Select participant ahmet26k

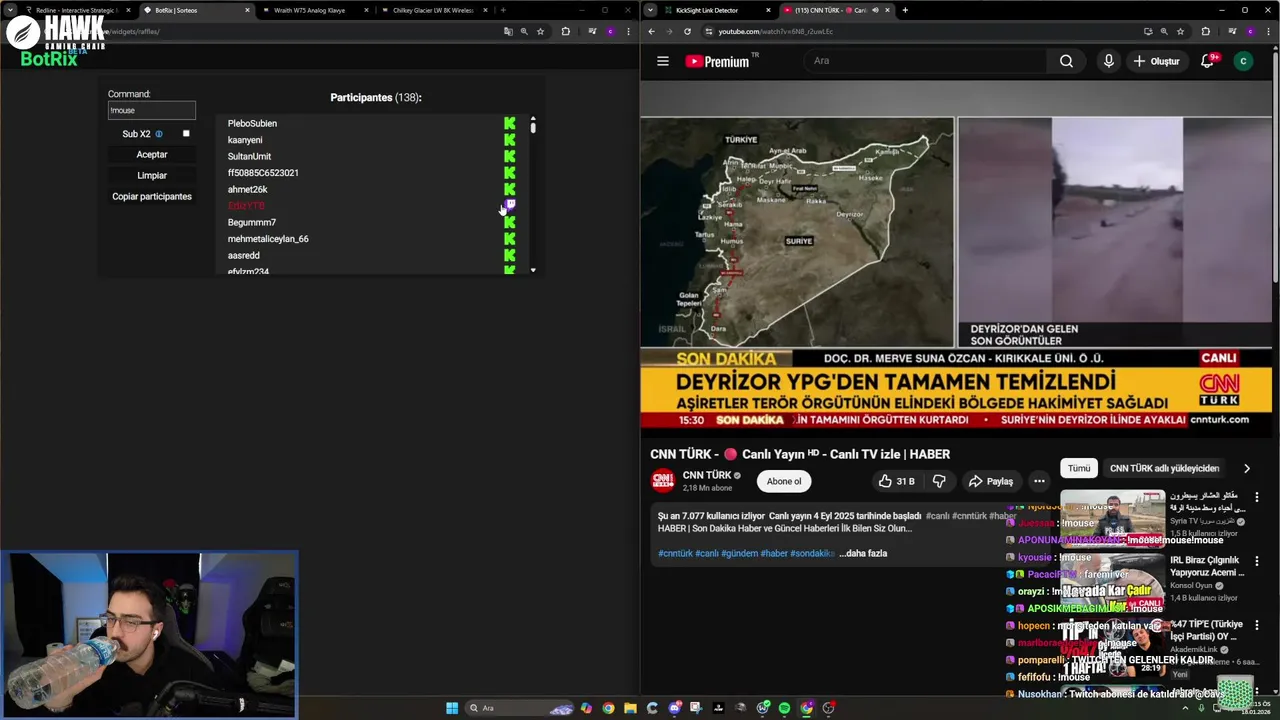(247, 189)
